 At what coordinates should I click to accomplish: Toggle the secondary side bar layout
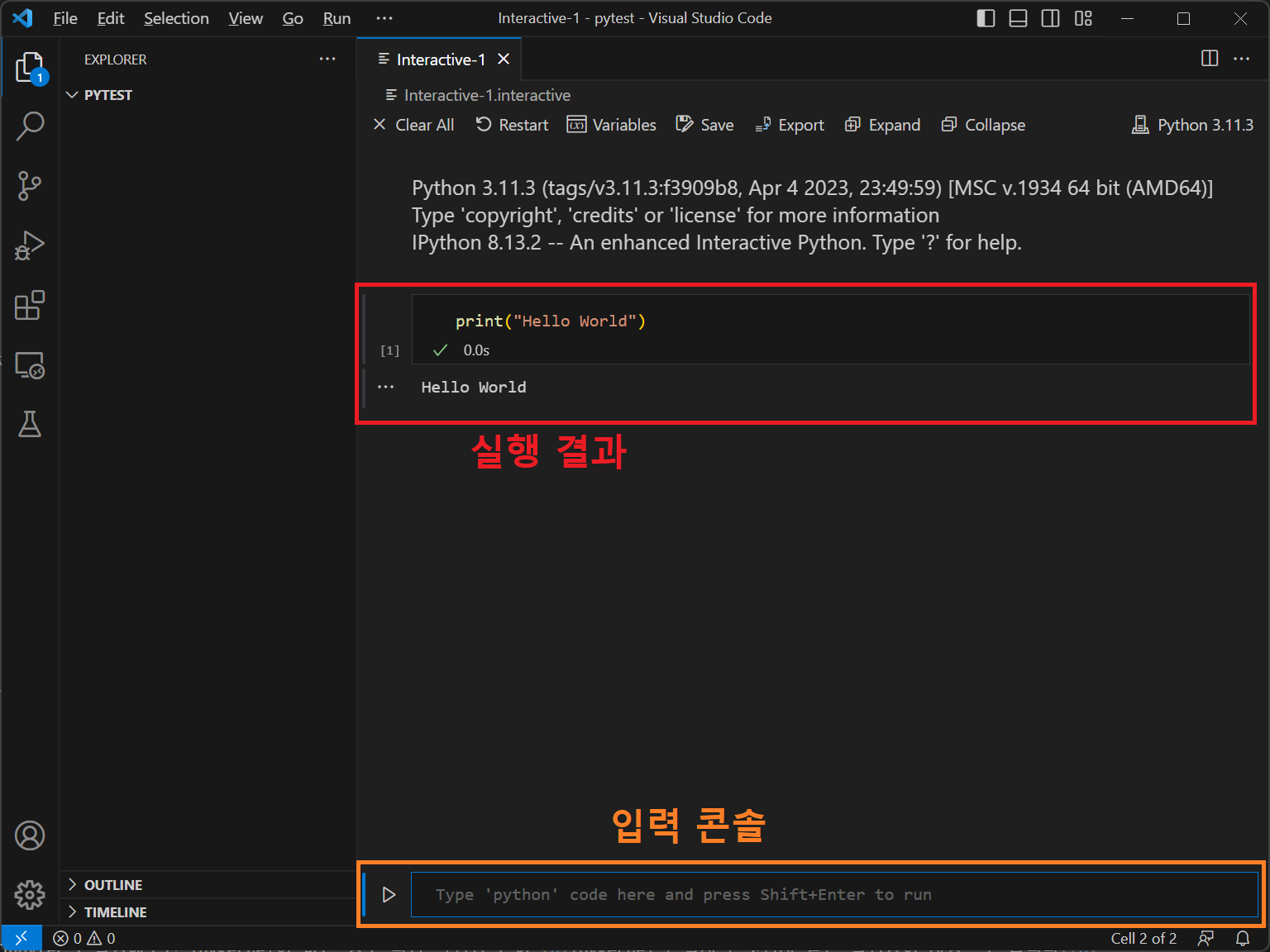pos(1050,18)
